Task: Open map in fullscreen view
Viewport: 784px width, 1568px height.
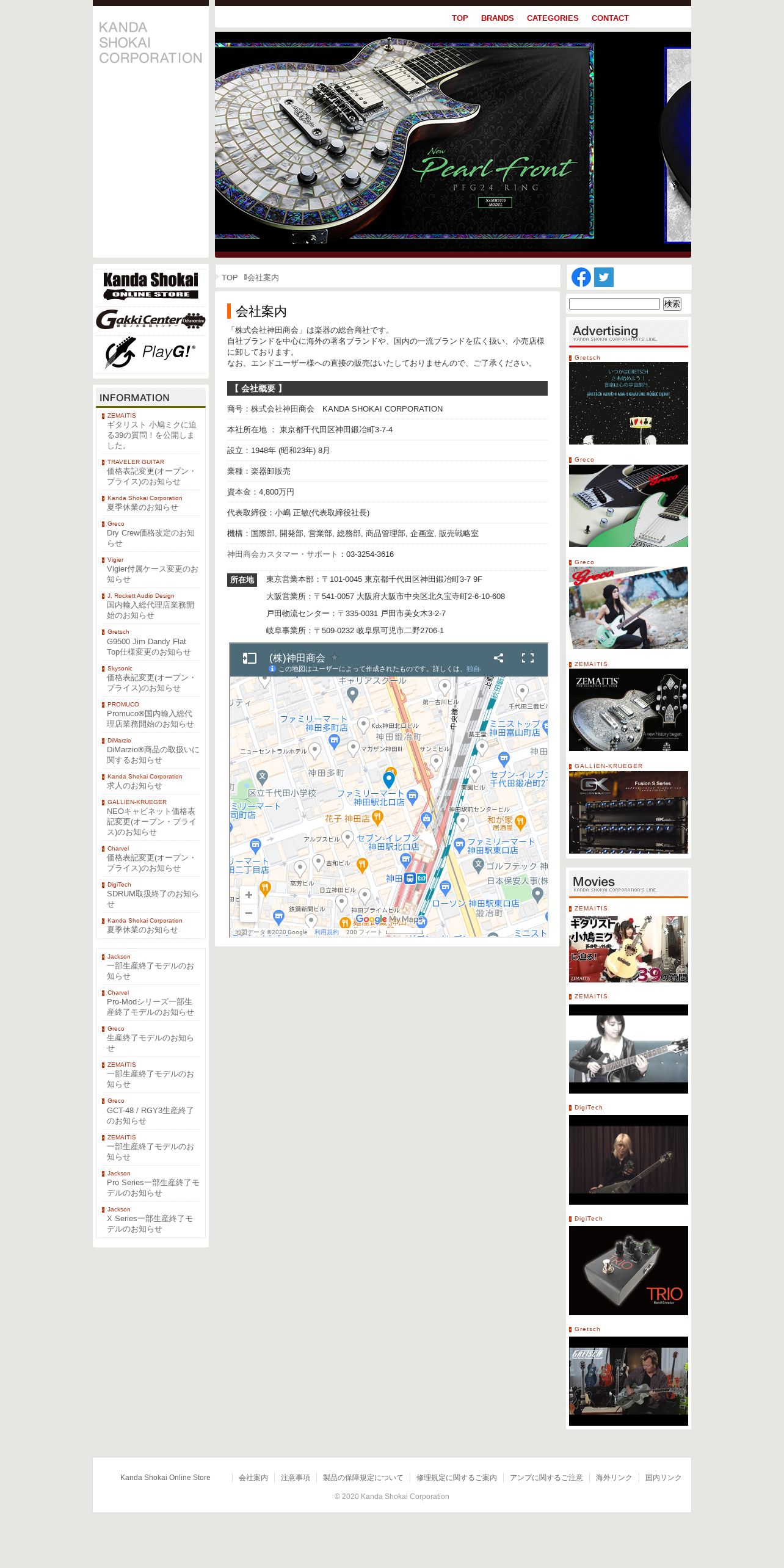Action: (528, 658)
